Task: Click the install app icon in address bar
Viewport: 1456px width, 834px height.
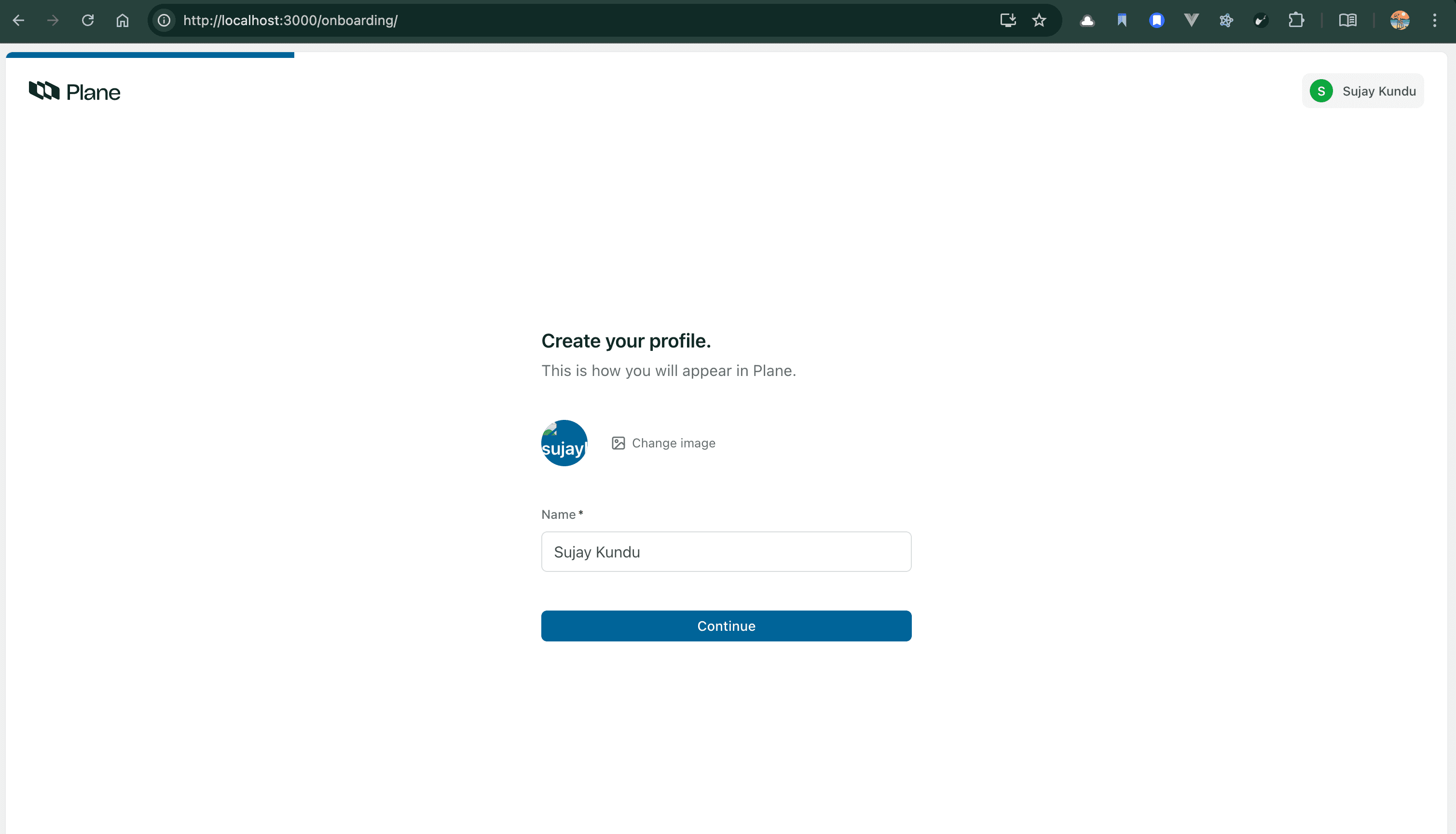Action: pos(1008,21)
